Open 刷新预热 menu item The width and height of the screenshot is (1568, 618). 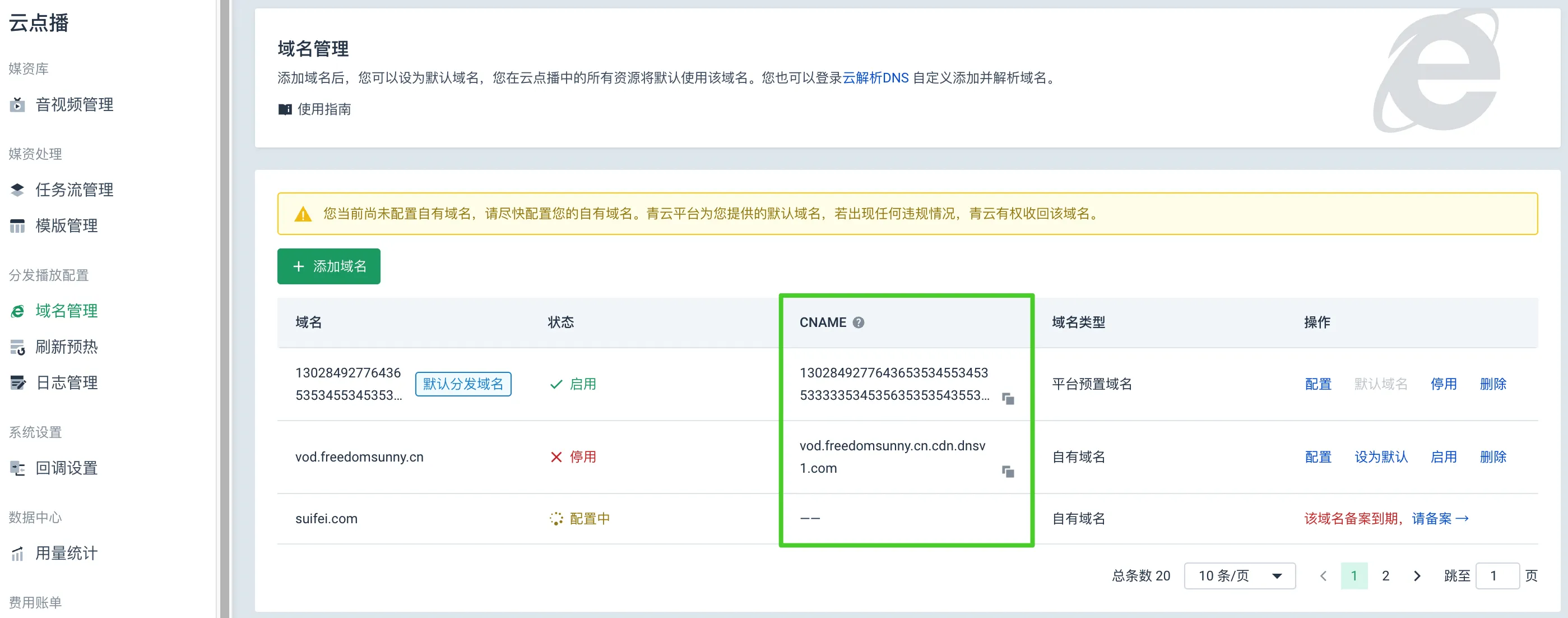[x=66, y=347]
